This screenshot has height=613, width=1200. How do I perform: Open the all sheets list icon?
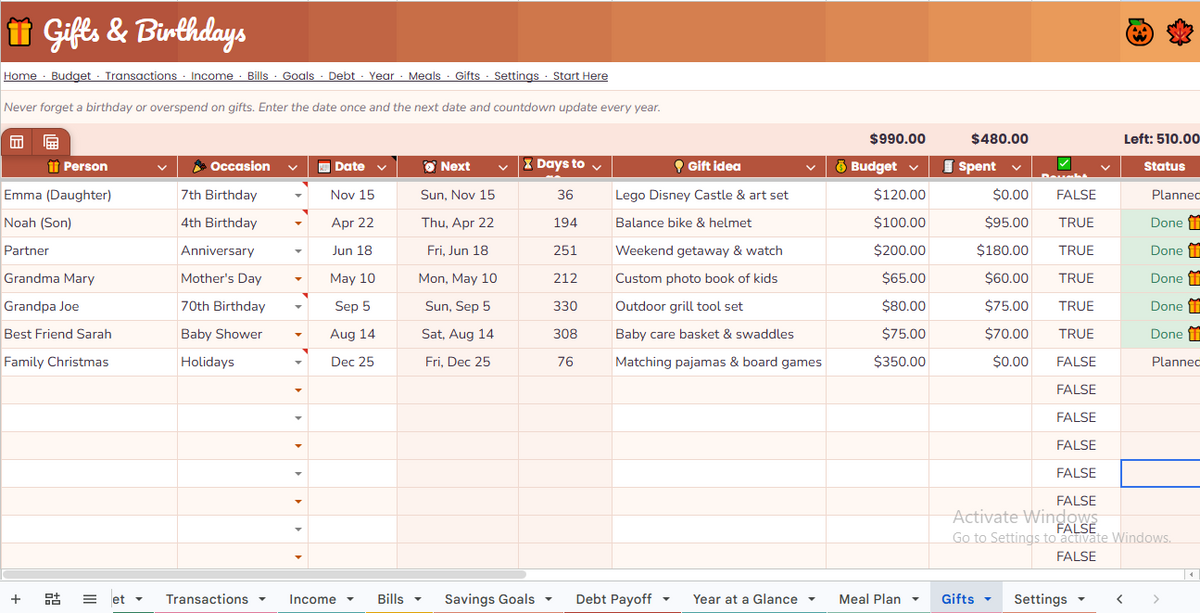point(90,599)
